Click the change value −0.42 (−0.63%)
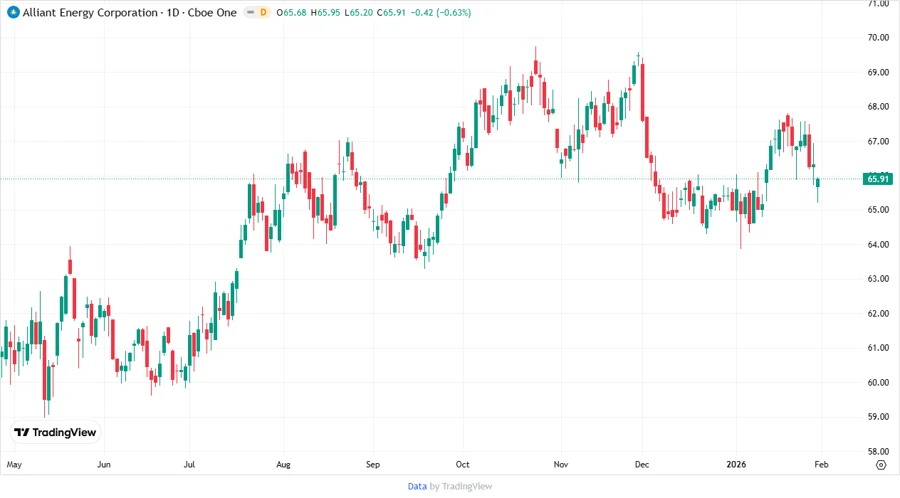The height and width of the screenshot is (498, 900). pyautogui.click(x=441, y=12)
